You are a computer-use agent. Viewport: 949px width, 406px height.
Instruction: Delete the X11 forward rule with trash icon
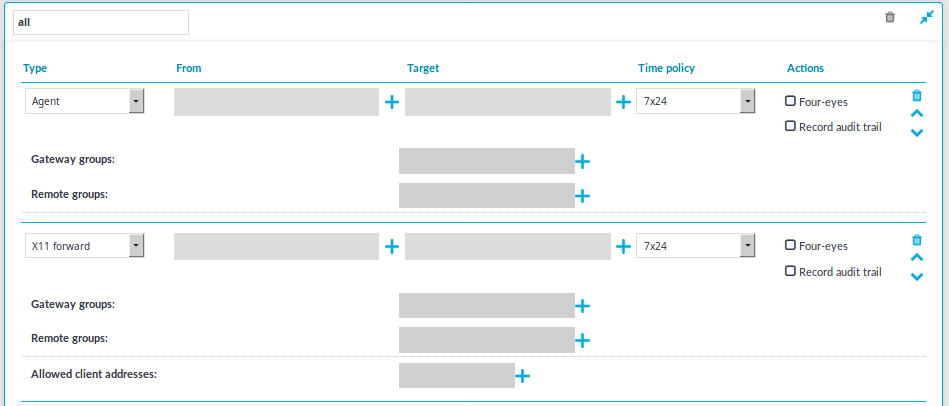[917, 240]
